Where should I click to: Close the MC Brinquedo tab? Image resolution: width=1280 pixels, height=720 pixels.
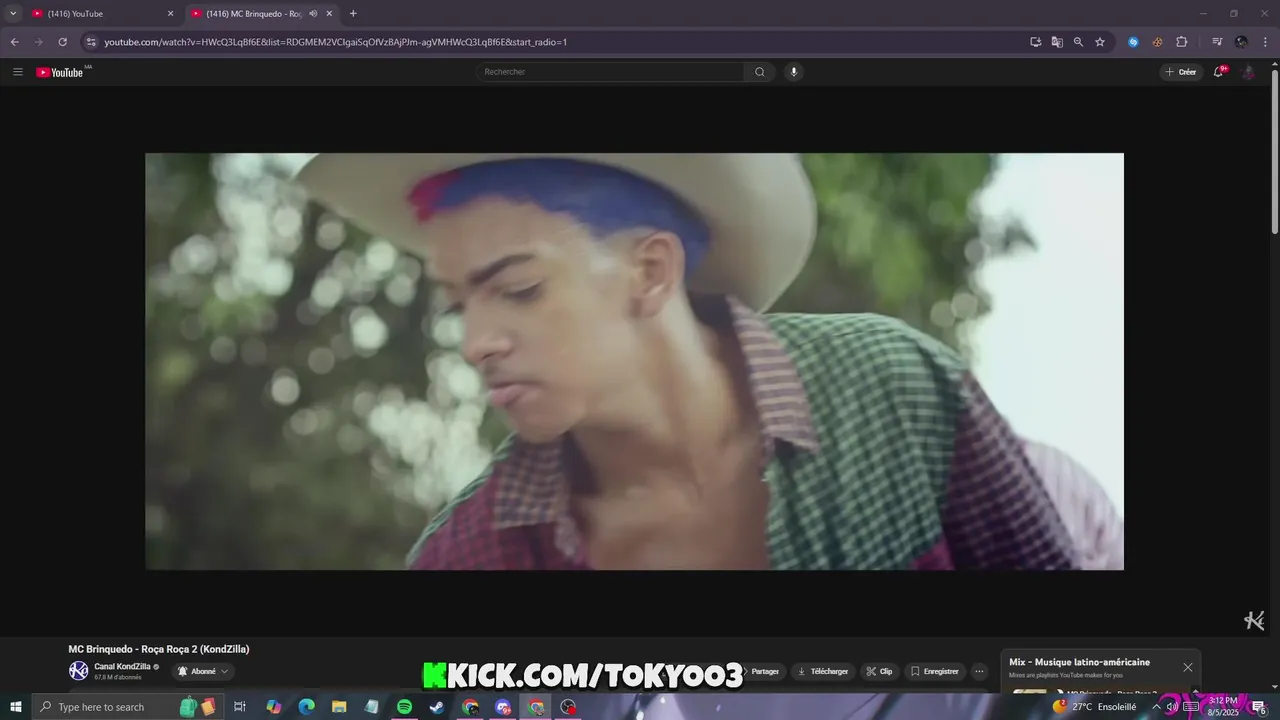[329, 14]
